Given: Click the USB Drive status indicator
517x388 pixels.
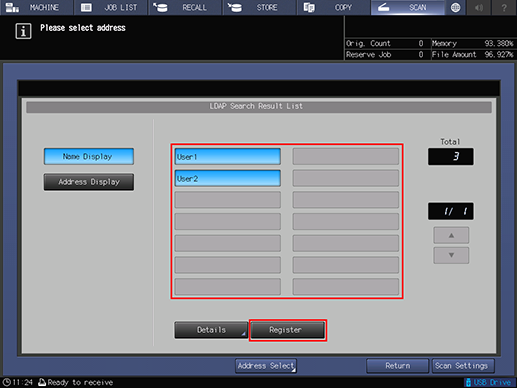Looking at the screenshot, I should coord(489,382).
